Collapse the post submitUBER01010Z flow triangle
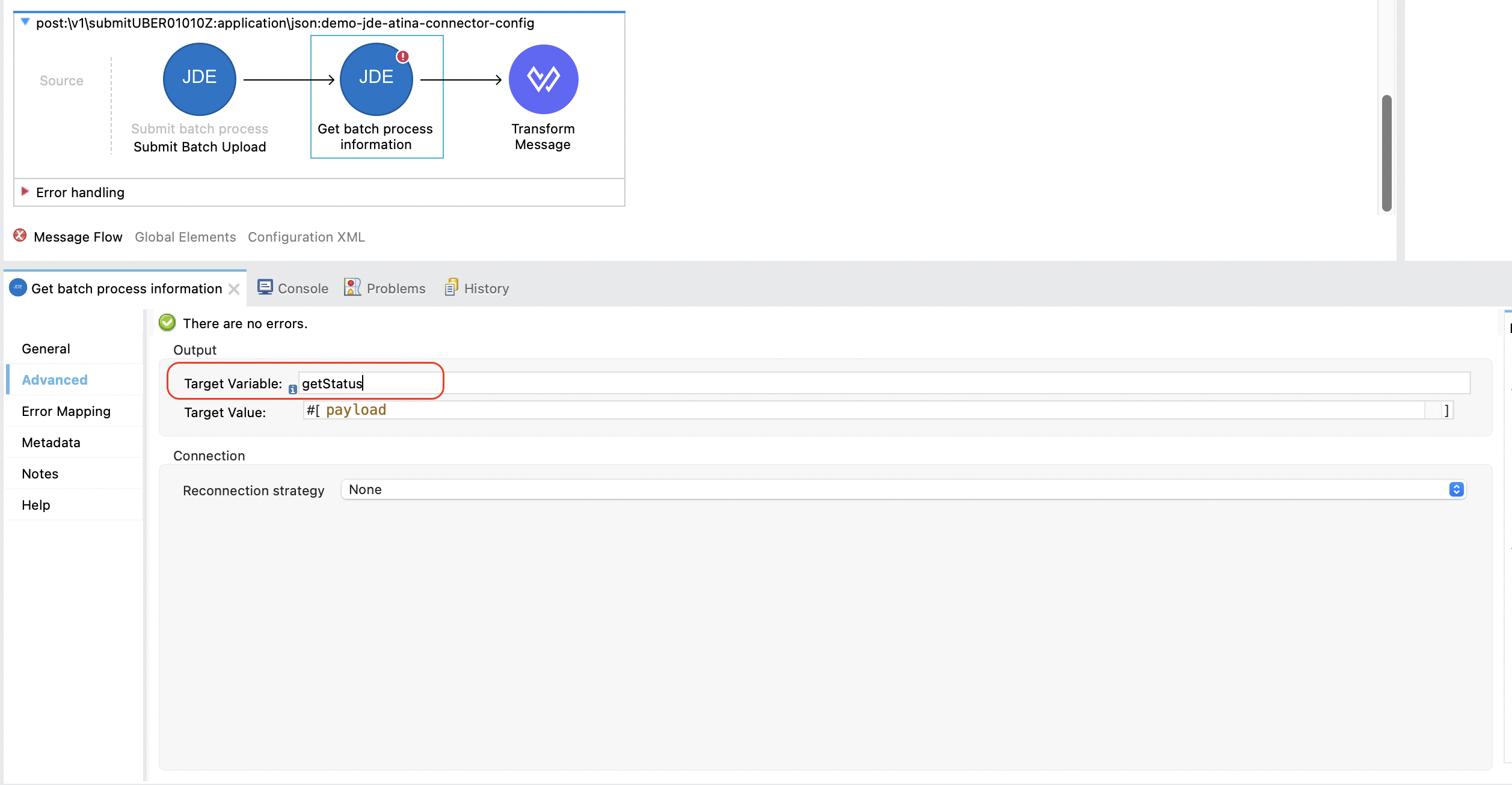 point(25,22)
